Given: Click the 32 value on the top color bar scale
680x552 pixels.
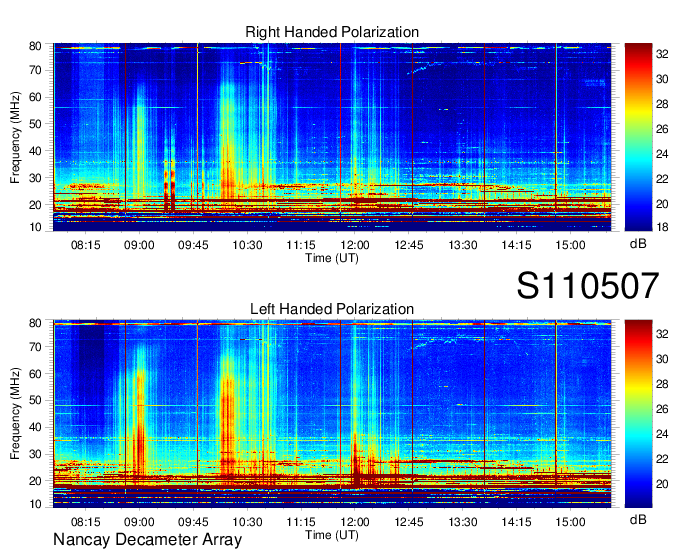Looking at the screenshot, I should click(x=662, y=54).
